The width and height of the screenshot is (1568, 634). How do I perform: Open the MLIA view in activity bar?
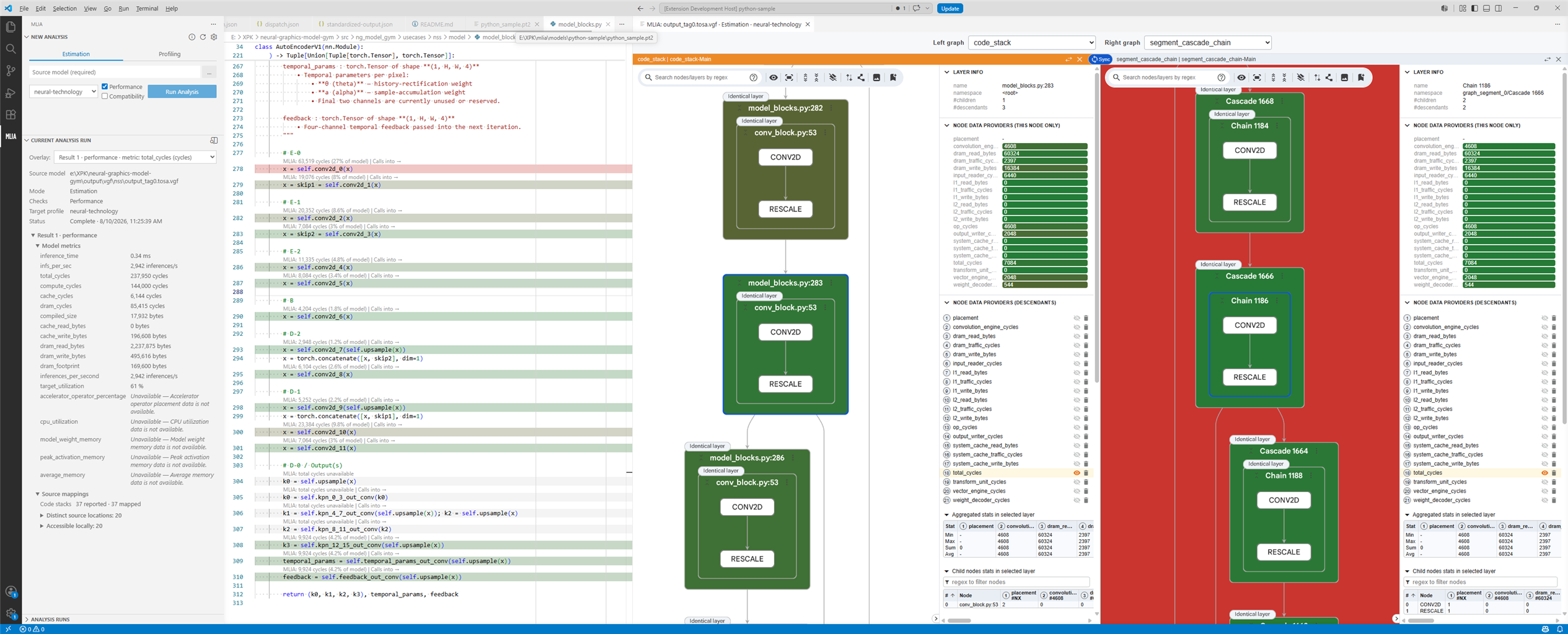click(x=11, y=136)
